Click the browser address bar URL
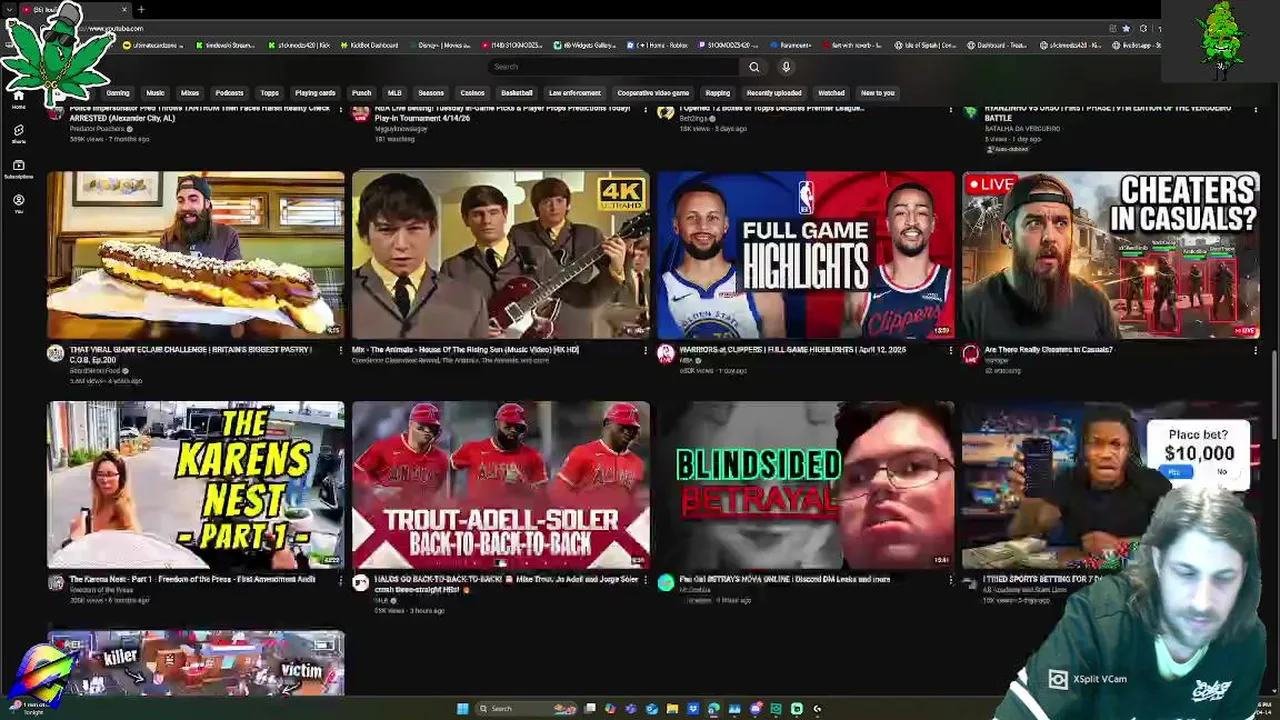1280x720 pixels. [115, 29]
